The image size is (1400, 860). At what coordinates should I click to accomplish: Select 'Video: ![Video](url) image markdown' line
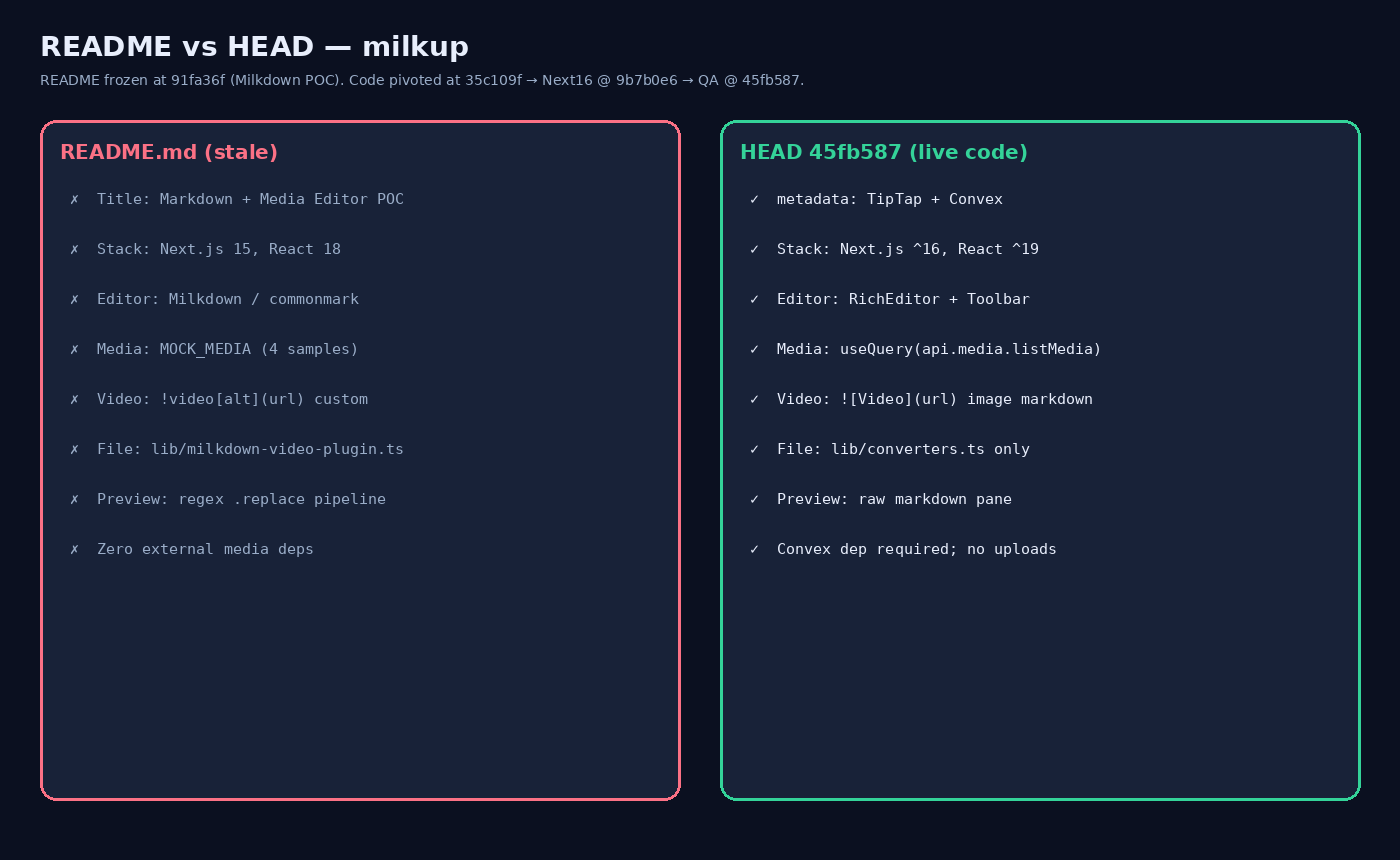[x=935, y=399]
